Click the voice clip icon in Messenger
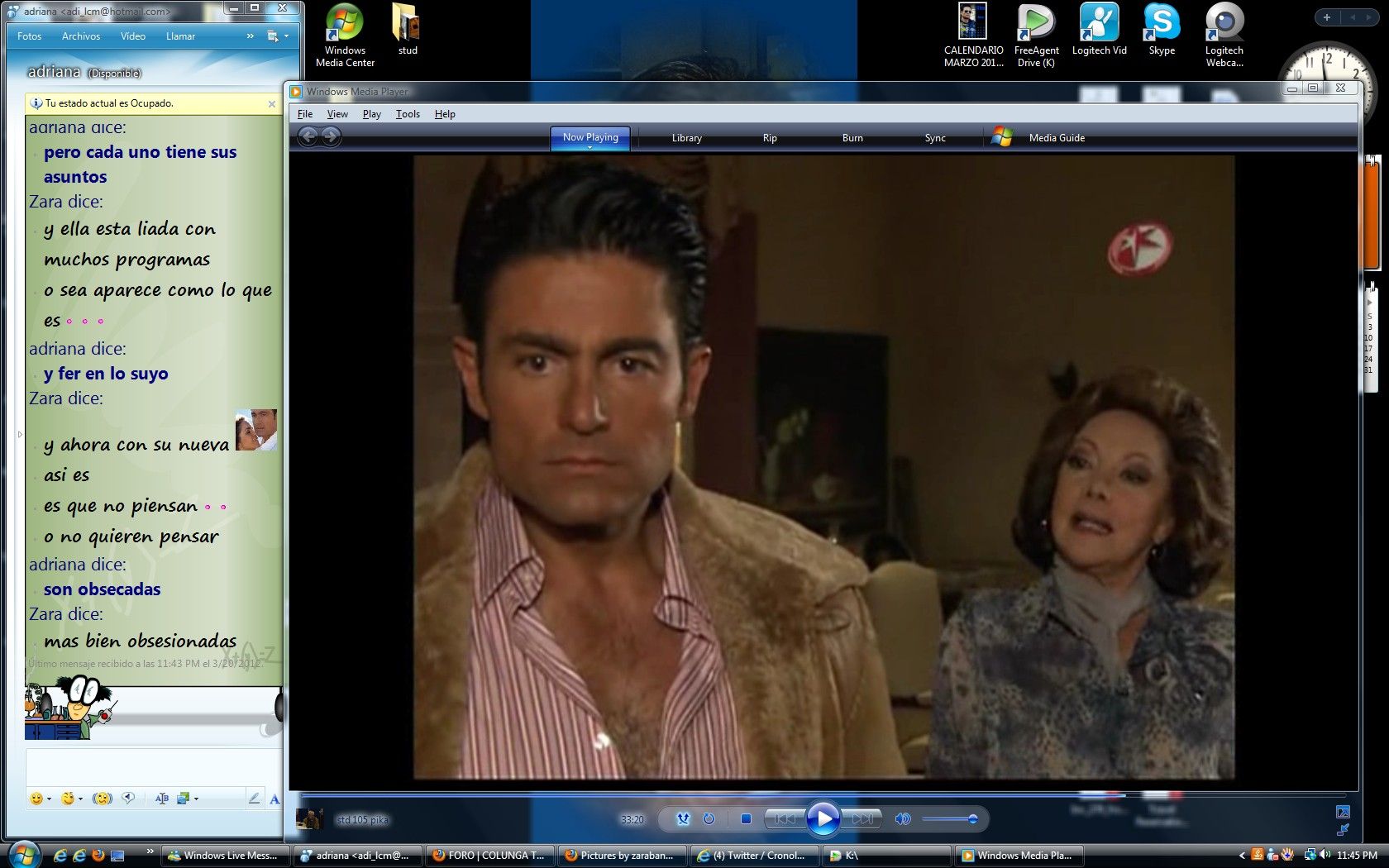 [128, 799]
